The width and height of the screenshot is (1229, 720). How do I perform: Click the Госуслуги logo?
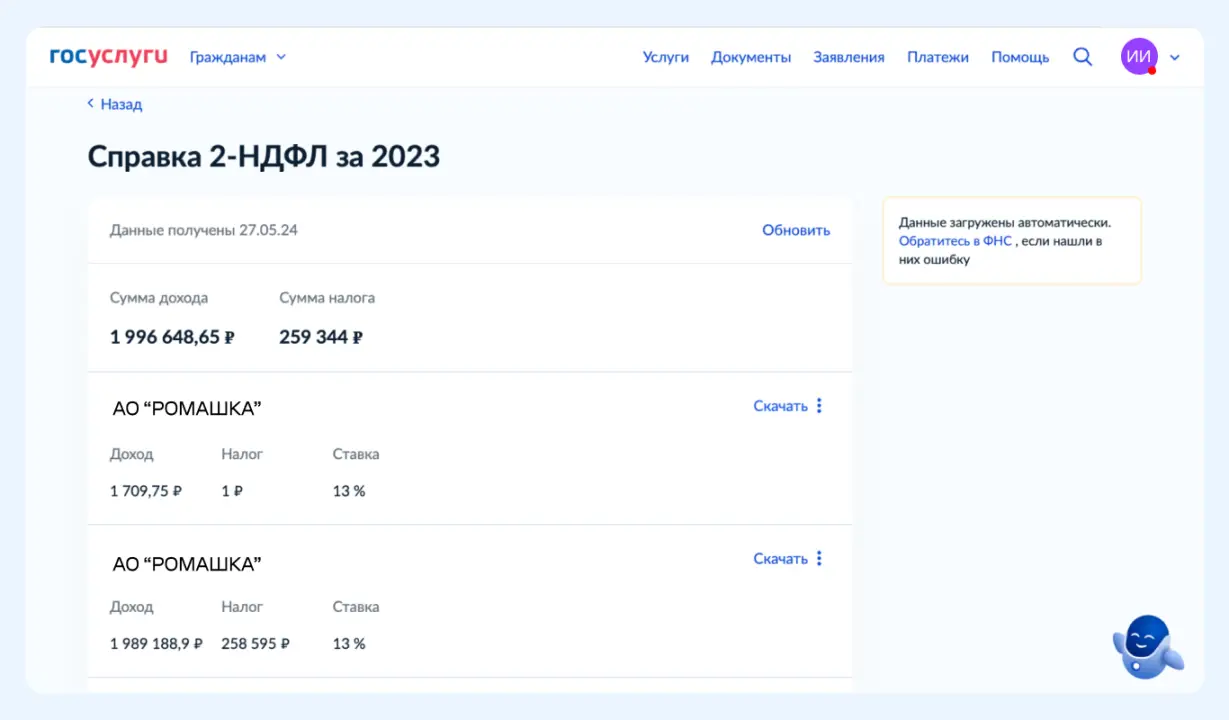point(108,57)
